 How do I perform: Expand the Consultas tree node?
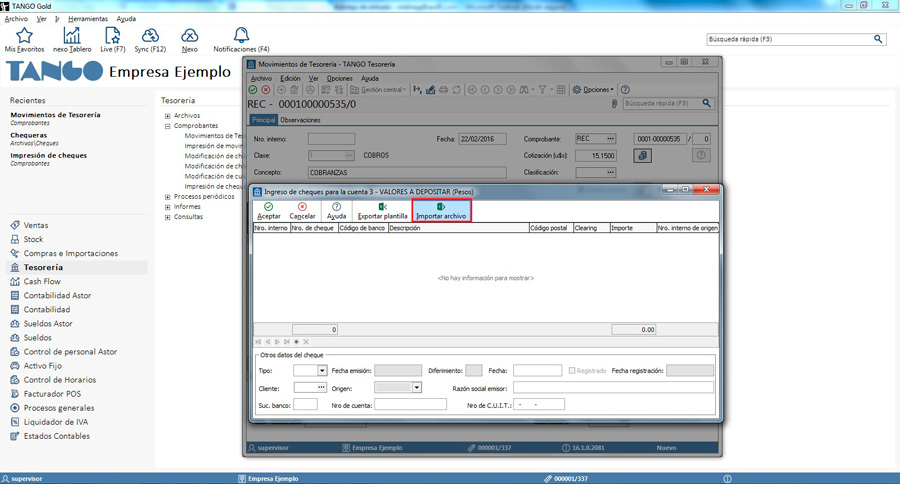tap(168, 218)
